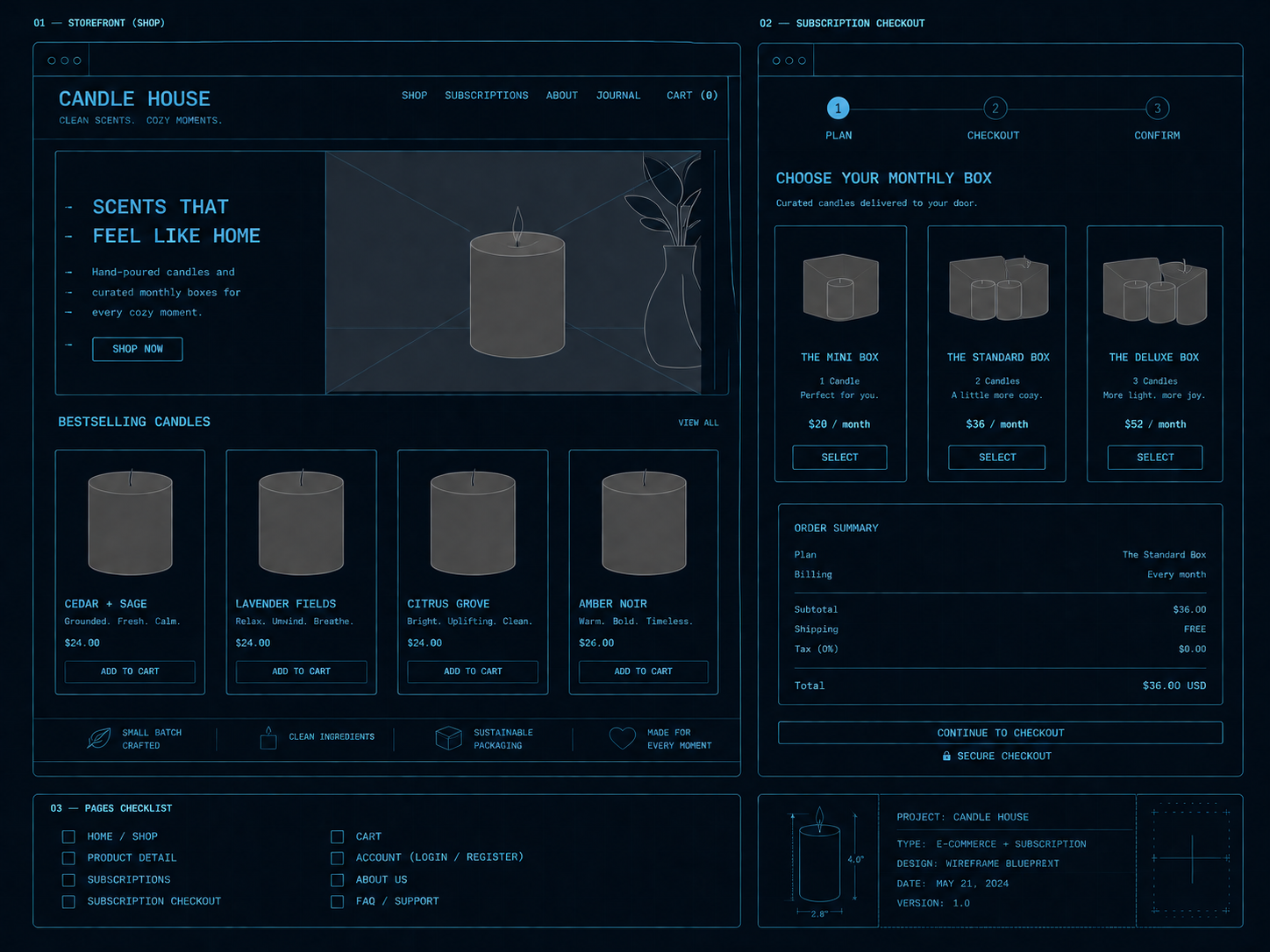
Task: Click the Small Batch Crafted leaf icon
Action: (98, 738)
